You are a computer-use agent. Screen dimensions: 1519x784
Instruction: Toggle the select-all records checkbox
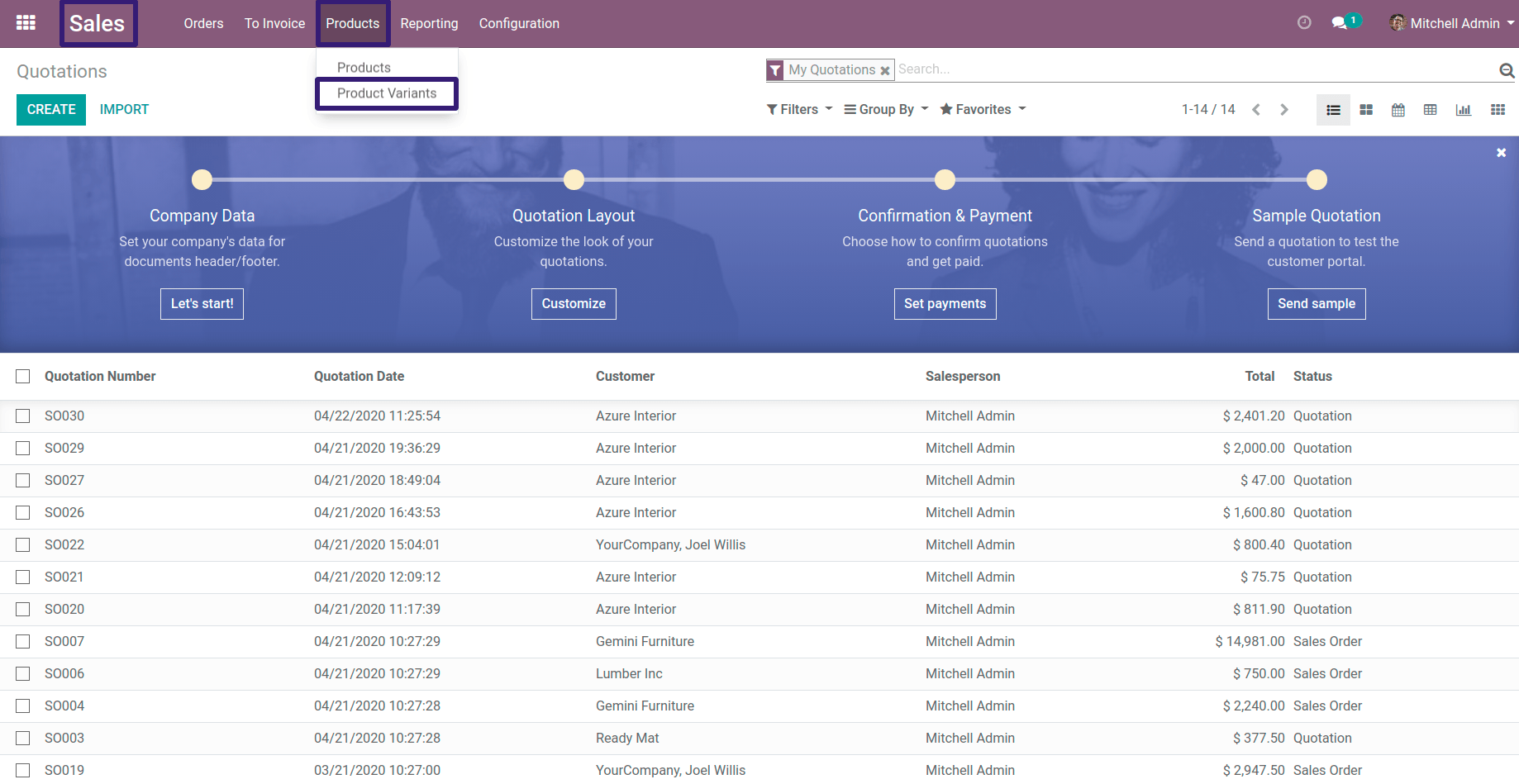23,377
